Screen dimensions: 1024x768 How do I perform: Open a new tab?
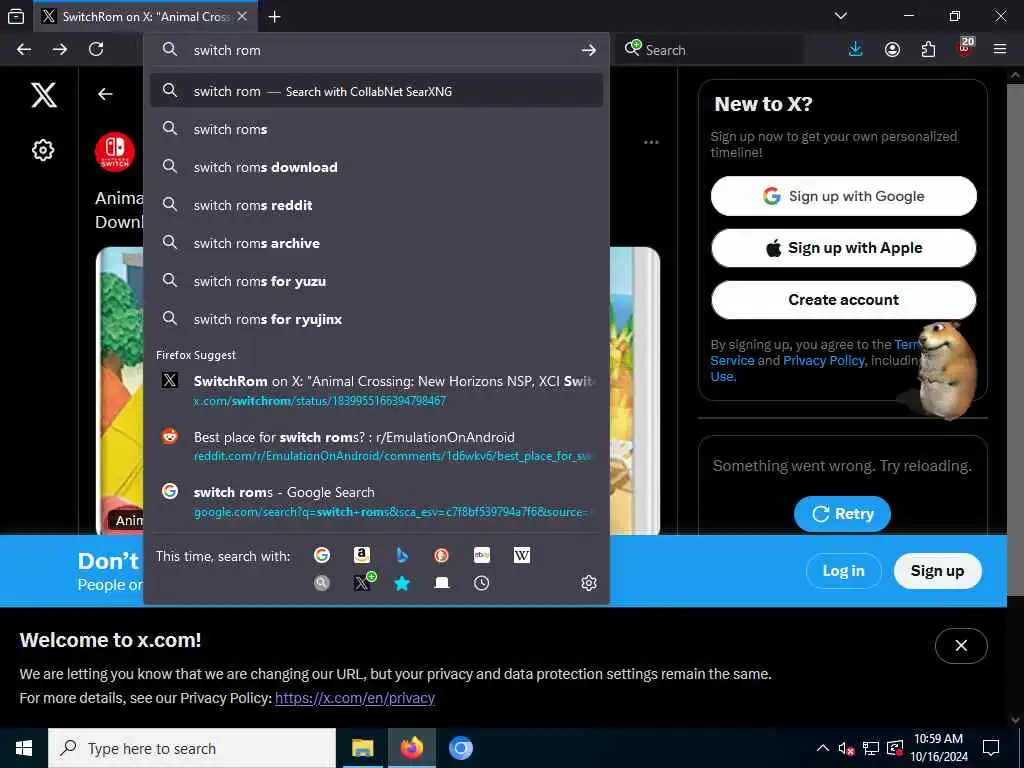point(274,17)
